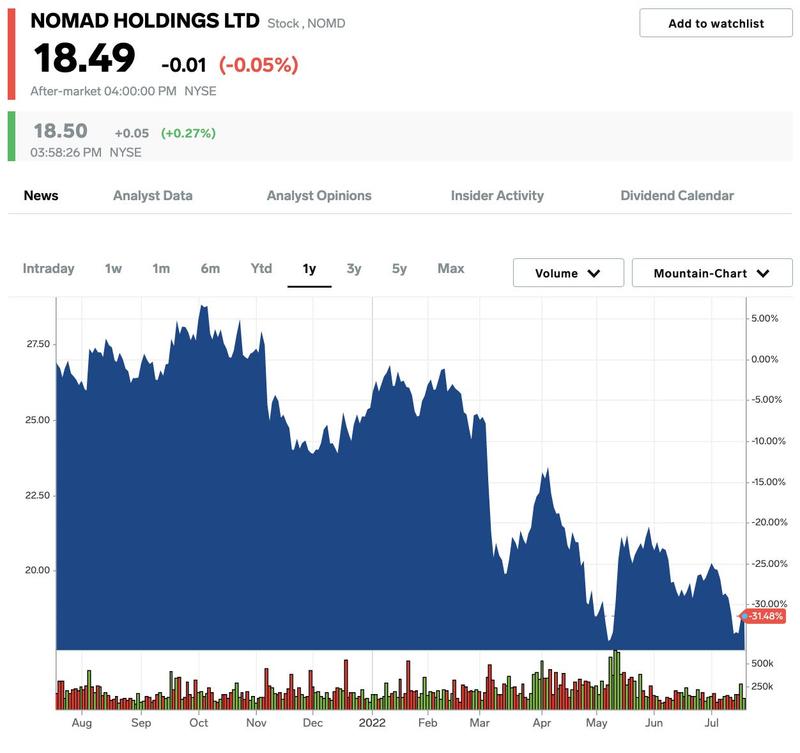Click the 18.50 regular market price

tap(60, 131)
